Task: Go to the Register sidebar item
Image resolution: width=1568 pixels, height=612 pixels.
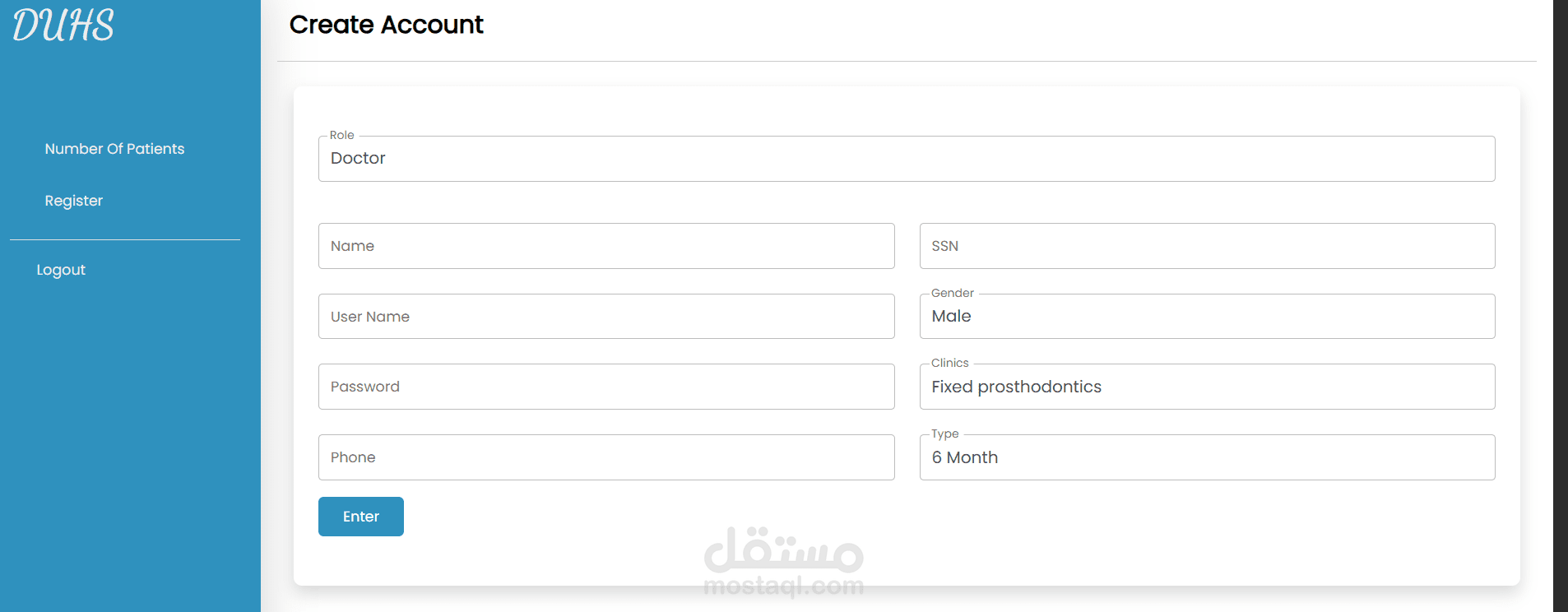Action: (x=73, y=201)
